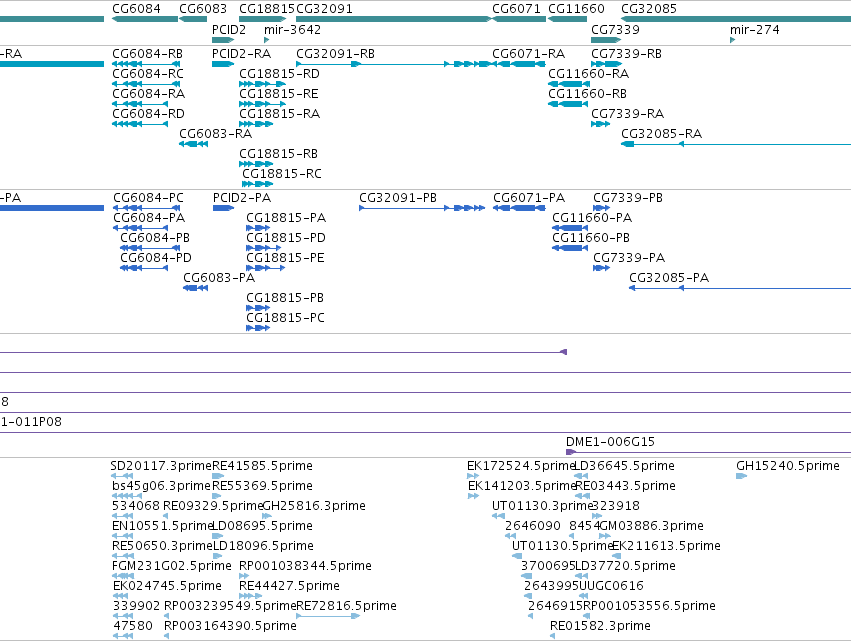The image size is (851, 641).
Task: Select transcript CG6084-RC
Action: coord(148,74)
